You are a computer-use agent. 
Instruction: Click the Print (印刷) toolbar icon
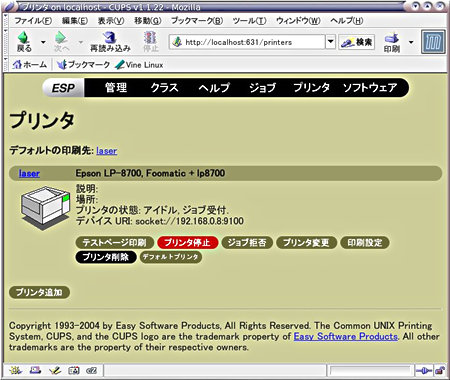[392, 38]
